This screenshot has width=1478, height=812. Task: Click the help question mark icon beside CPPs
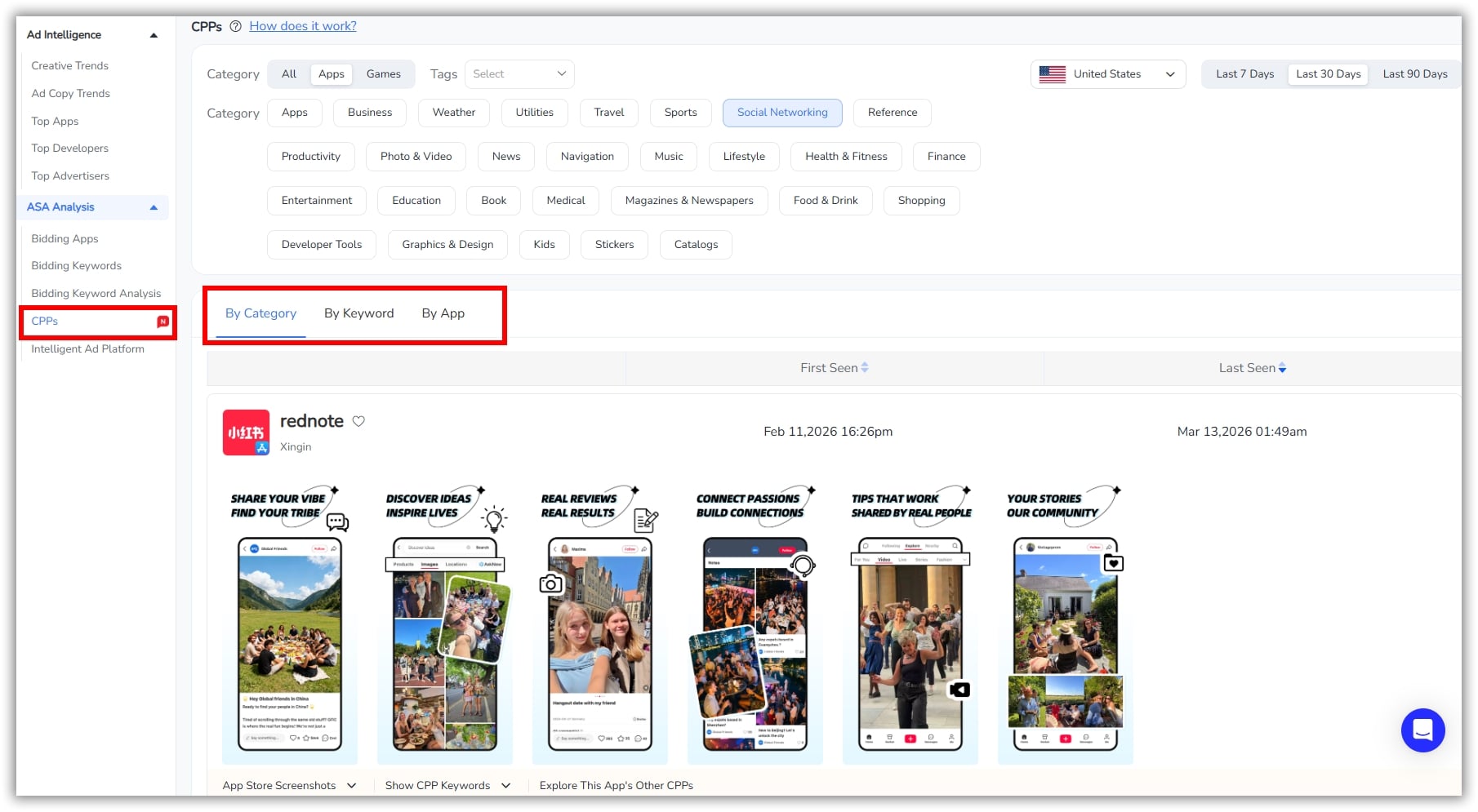235,26
